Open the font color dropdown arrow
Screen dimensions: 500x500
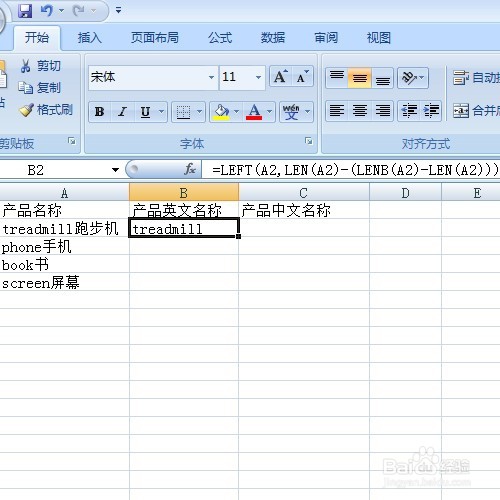click(x=270, y=112)
